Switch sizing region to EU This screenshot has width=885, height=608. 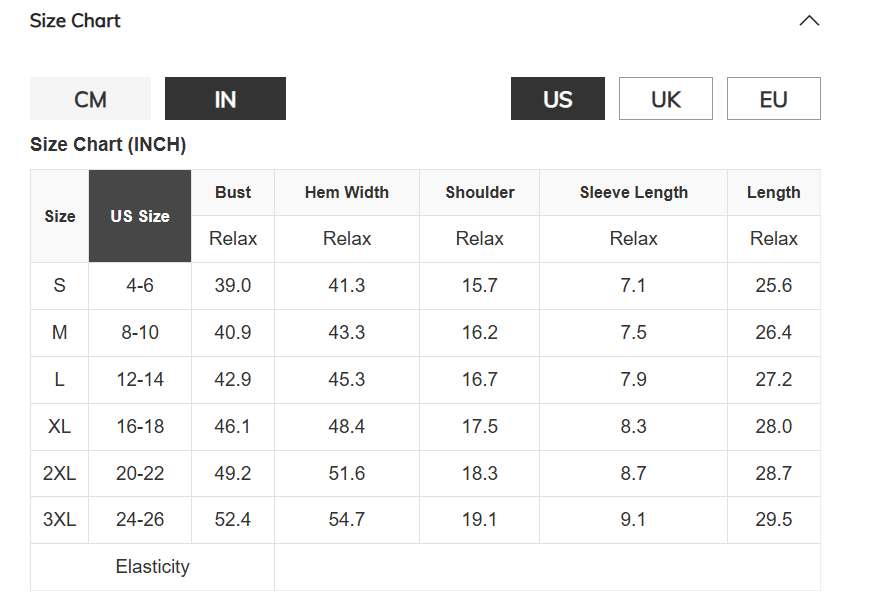pyautogui.click(x=774, y=99)
